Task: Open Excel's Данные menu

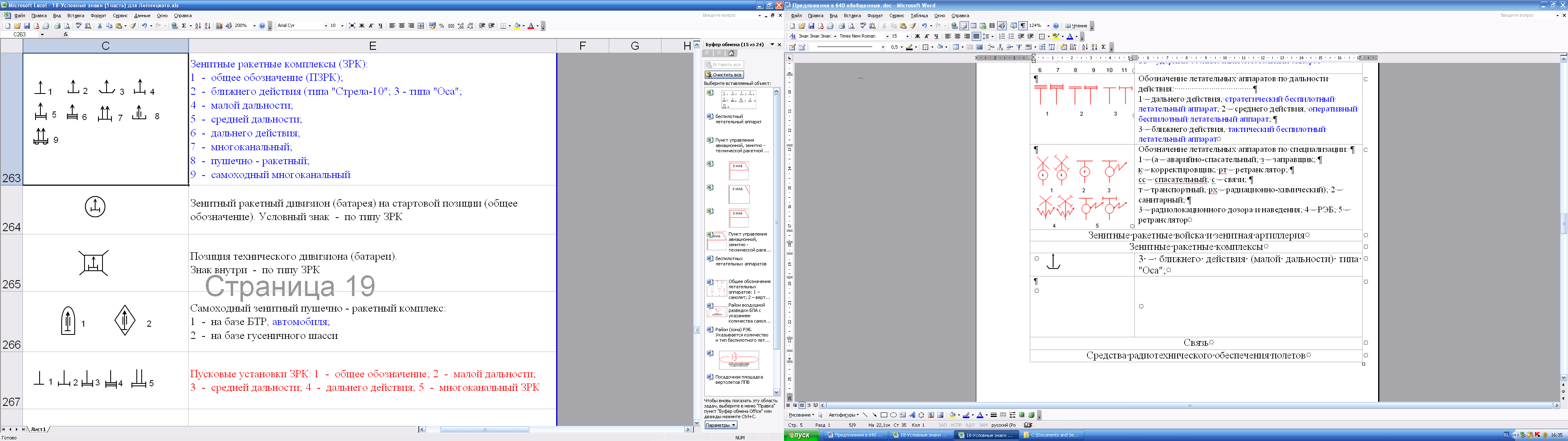Action: tap(142, 16)
